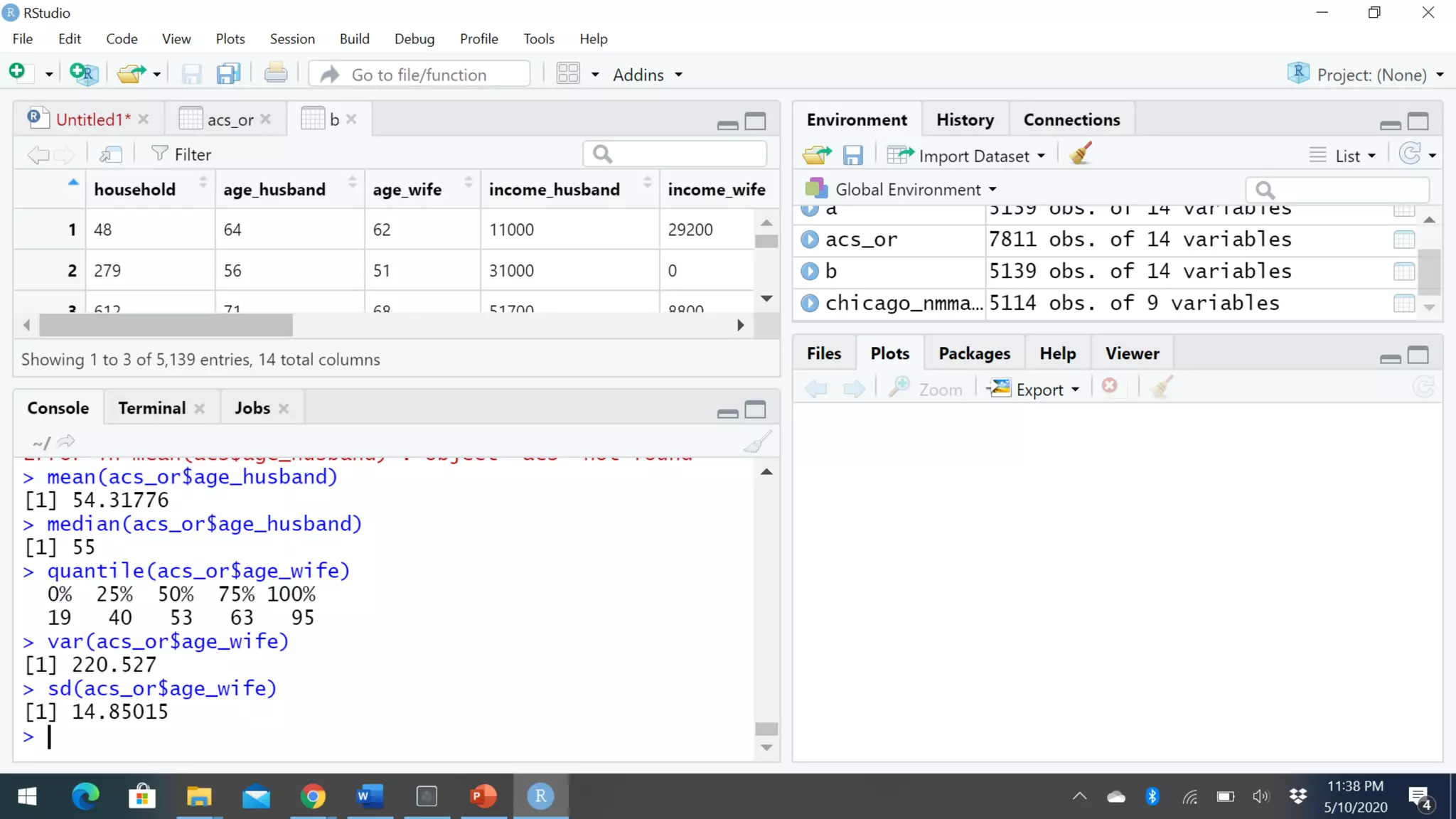1456x819 pixels.
Task: Minimize the Environment pane
Action: 1390,124
